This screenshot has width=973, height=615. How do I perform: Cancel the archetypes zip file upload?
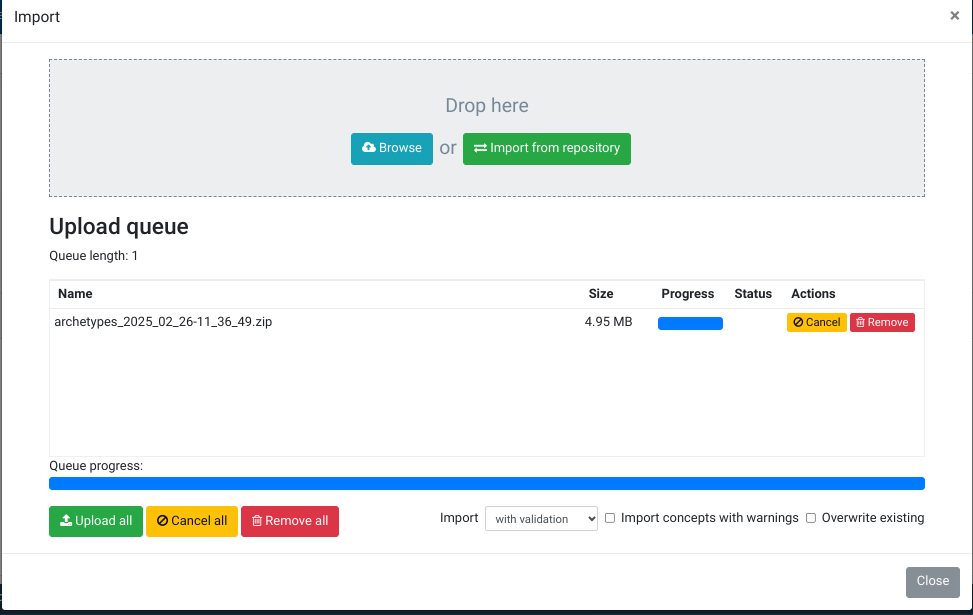click(816, 322)
